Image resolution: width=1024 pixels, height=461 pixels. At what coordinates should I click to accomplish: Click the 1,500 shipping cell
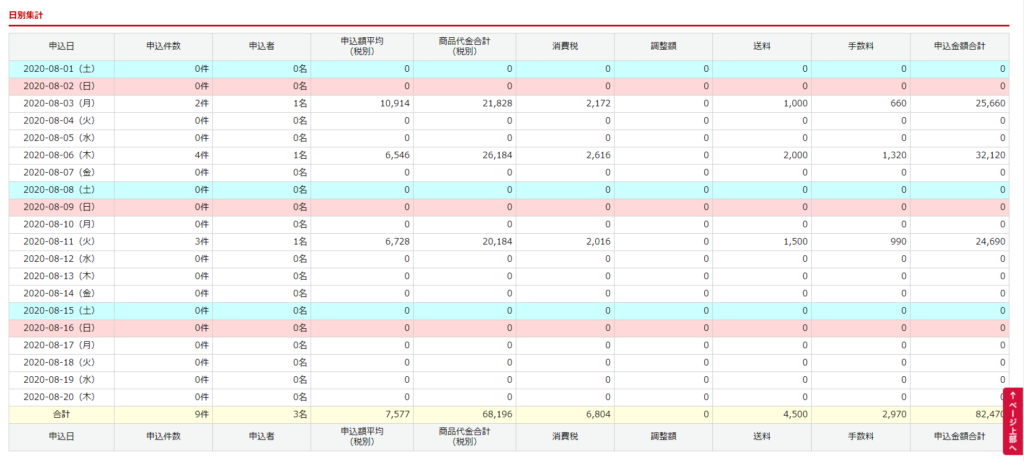(762, 242)
